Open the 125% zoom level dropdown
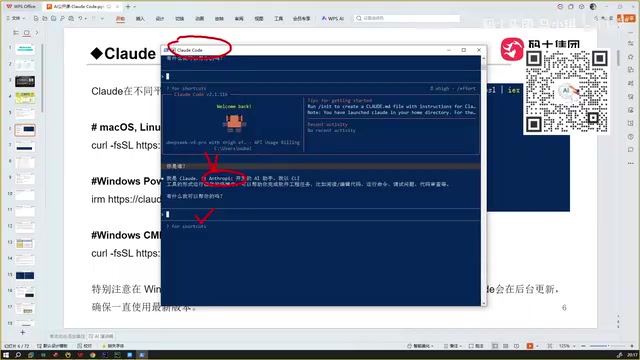This screenshot has height=360, width=640. tap(567, 346)
